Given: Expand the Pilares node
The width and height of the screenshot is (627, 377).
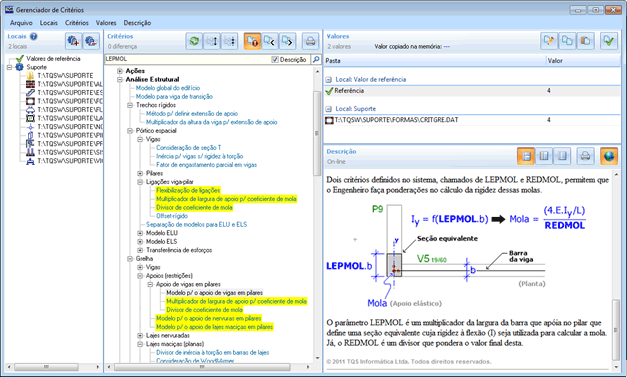Looking at the screenshot, I should click(x=140, y=174).
